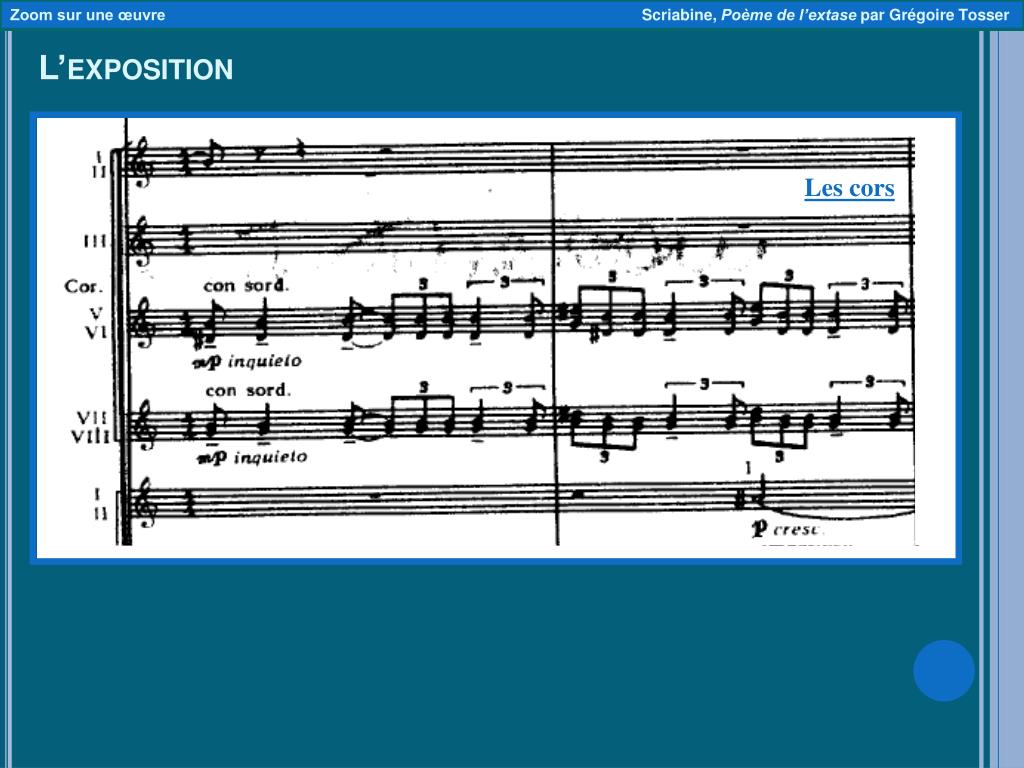This screenshot has width=1024, height=768.
Task: Click the "Zoom sur une œuvre" header text
Action: (x=88, y=15)
